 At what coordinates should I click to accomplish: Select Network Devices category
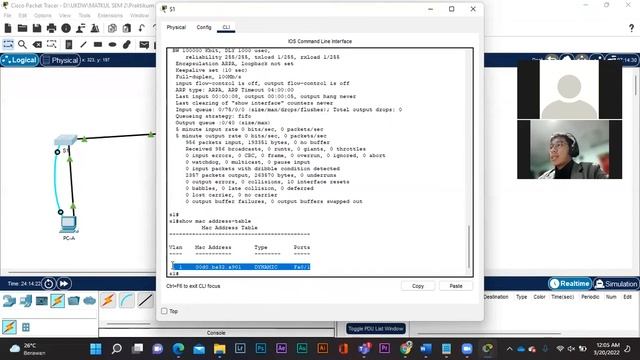tap(9, 301)
